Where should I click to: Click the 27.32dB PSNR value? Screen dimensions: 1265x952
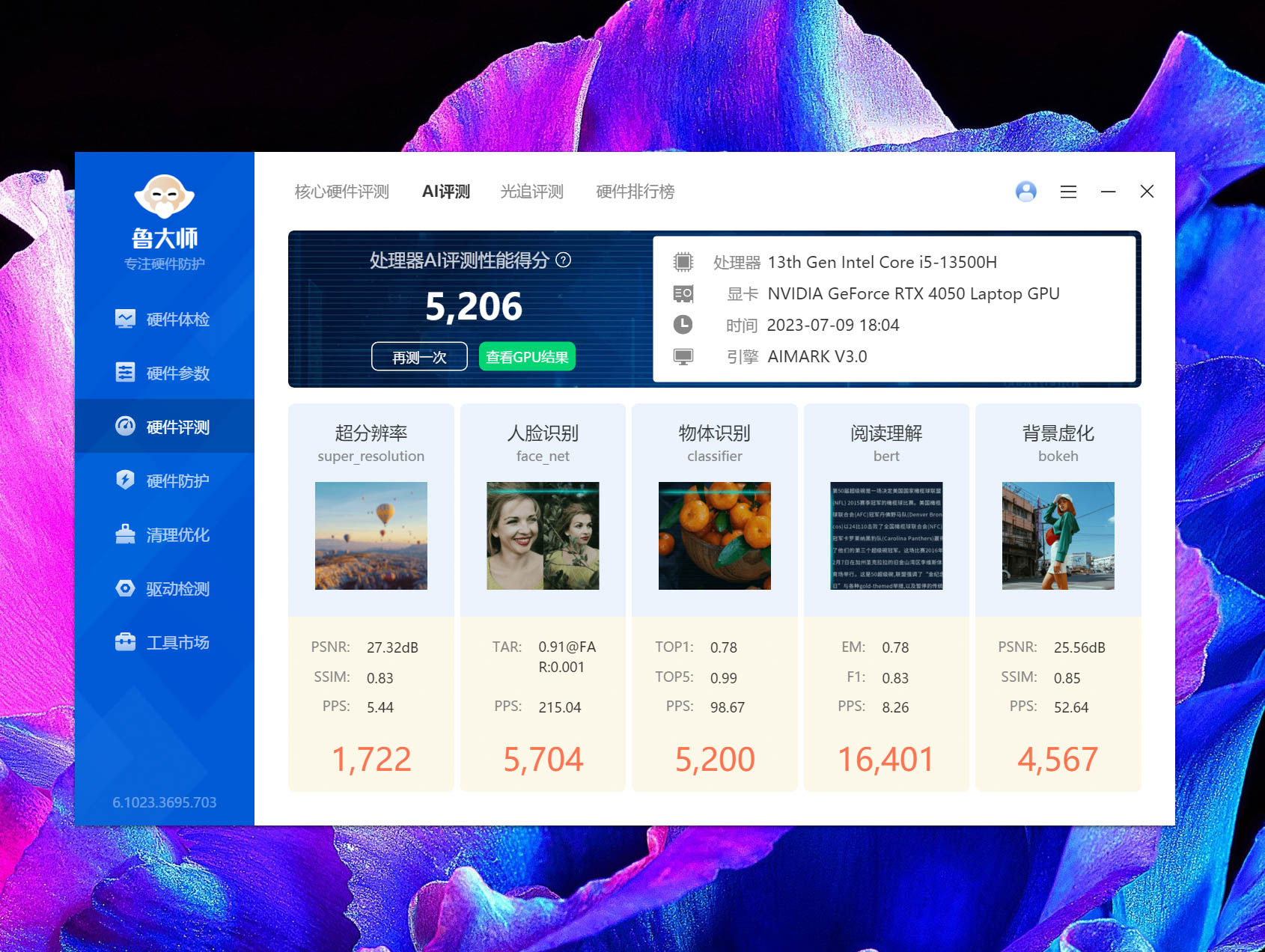click(392, 647)
